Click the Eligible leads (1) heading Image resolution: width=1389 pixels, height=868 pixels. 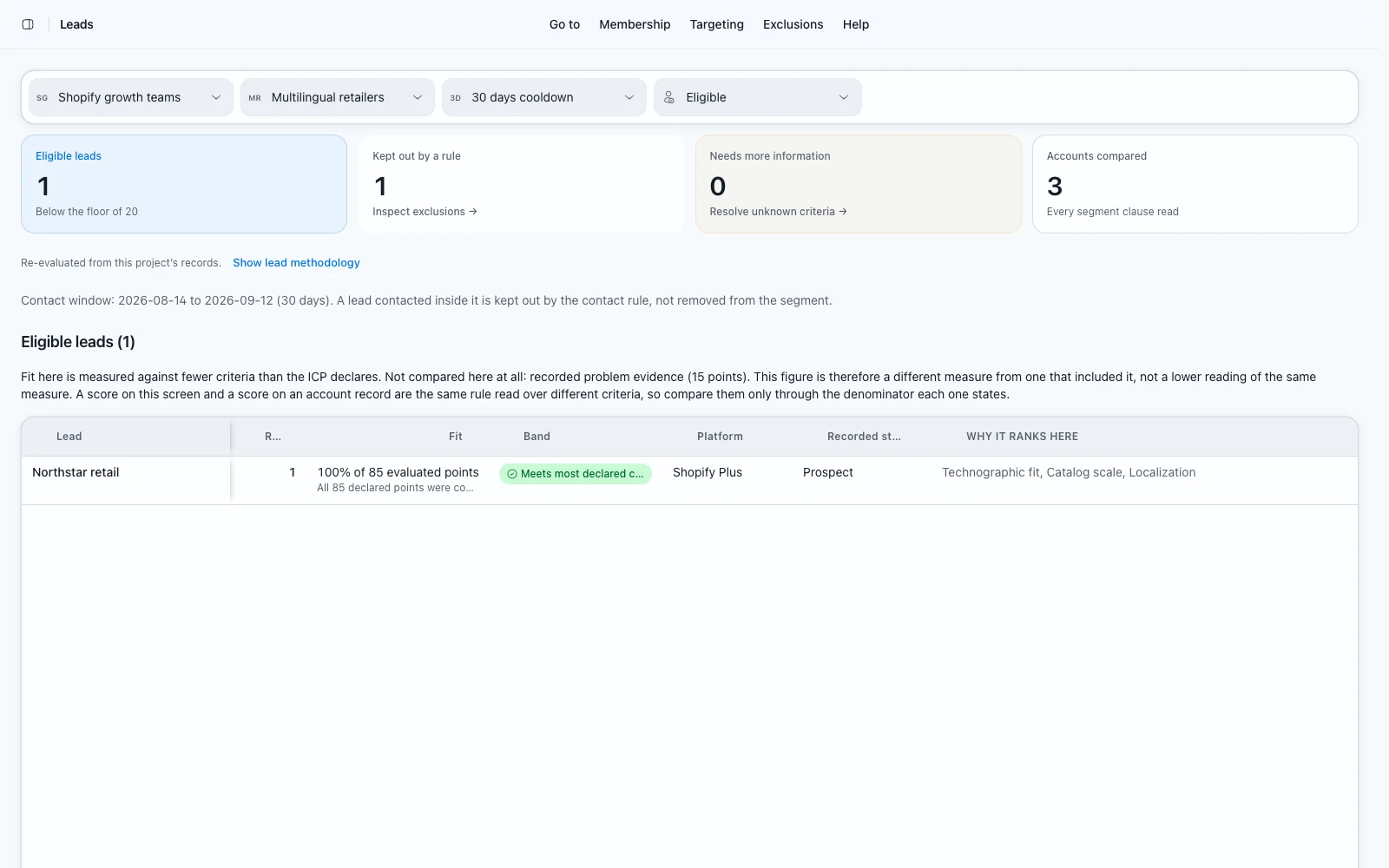[x=78, y=342]
